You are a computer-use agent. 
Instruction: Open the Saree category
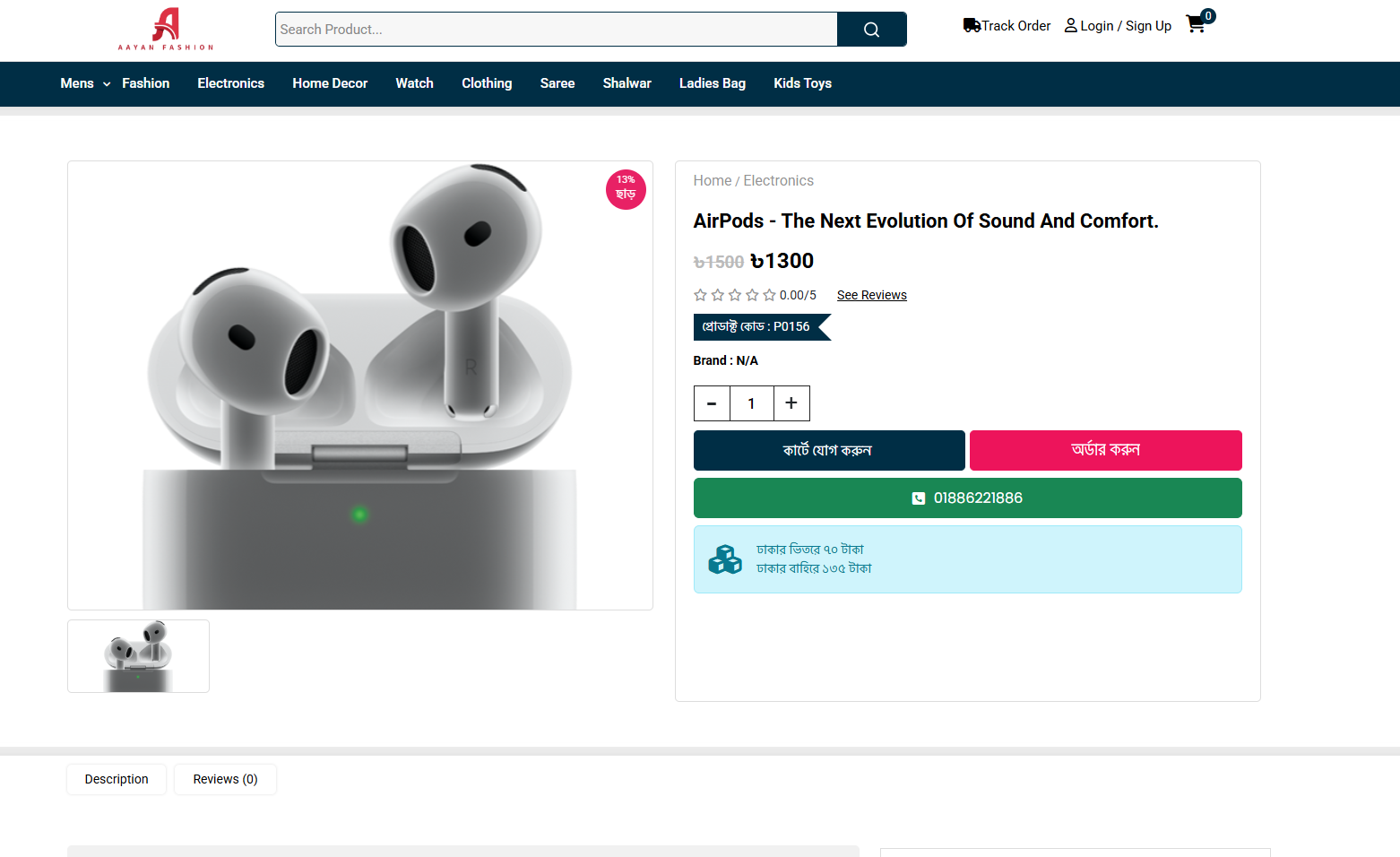[x=557, y=83]
